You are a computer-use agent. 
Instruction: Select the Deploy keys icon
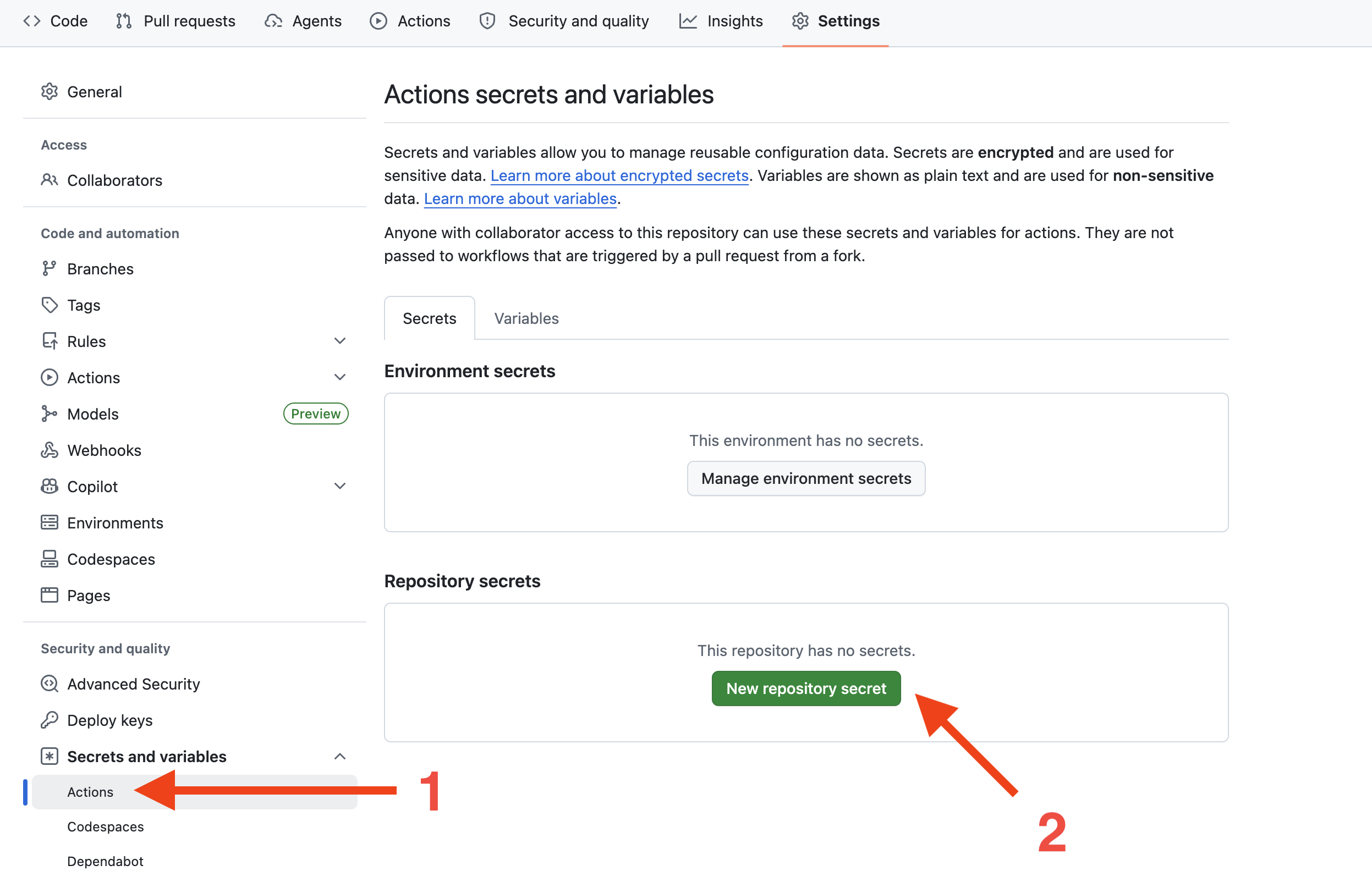click(50, 720)
